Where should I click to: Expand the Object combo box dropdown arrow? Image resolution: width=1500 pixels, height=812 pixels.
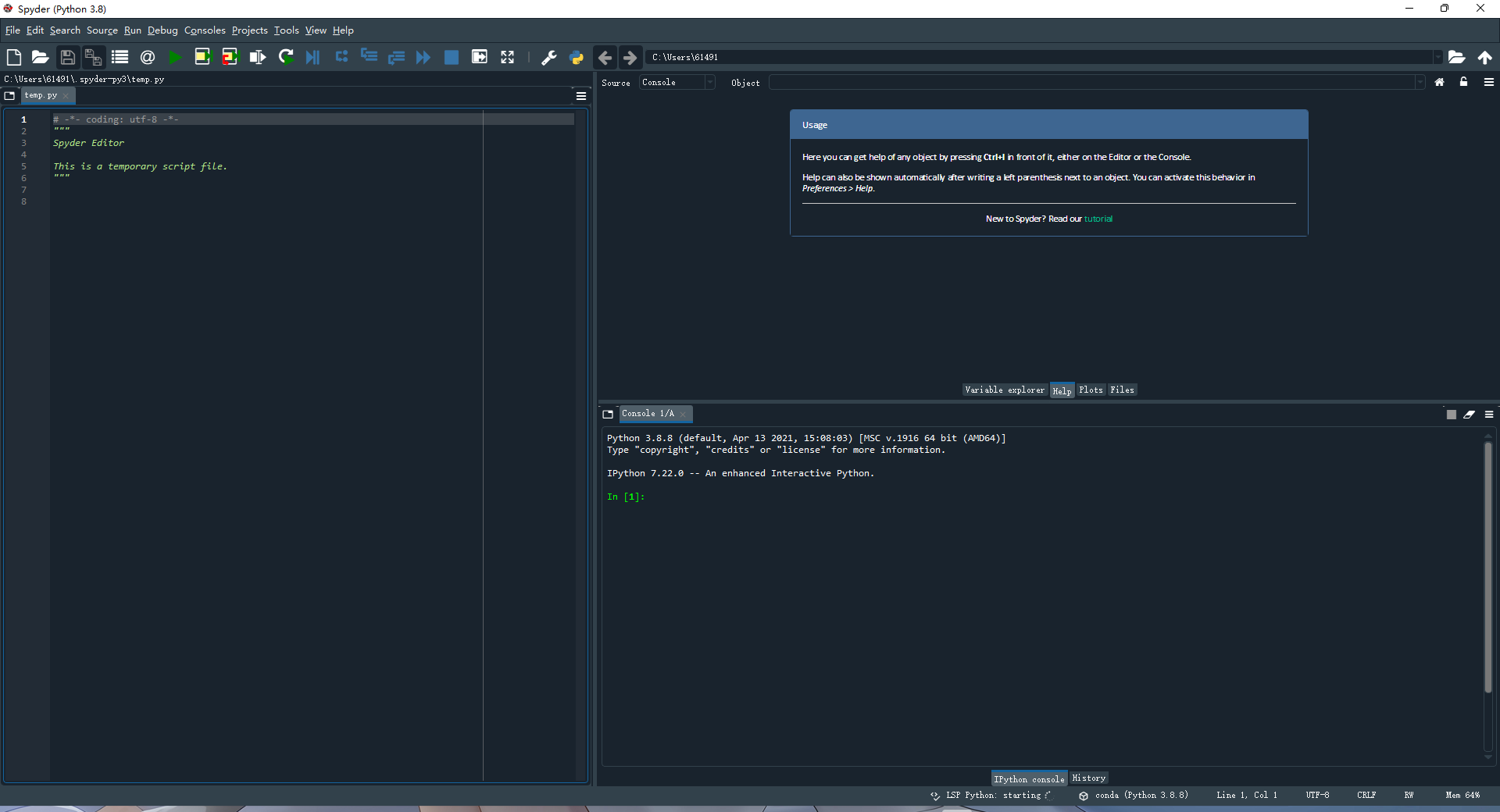tap(1420, 82)
